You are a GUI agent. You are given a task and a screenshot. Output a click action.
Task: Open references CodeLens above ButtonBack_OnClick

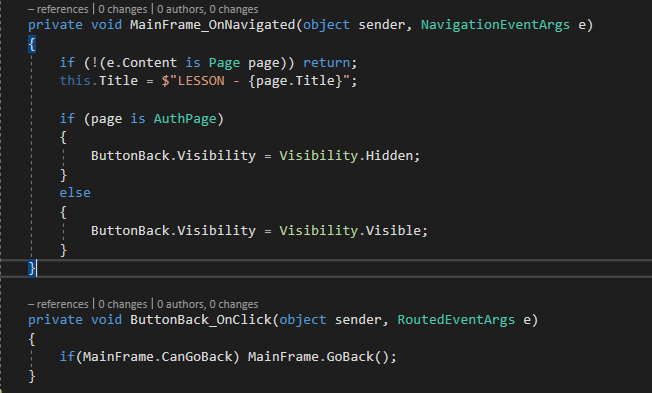pyautogui.click(x=58, y=304)
